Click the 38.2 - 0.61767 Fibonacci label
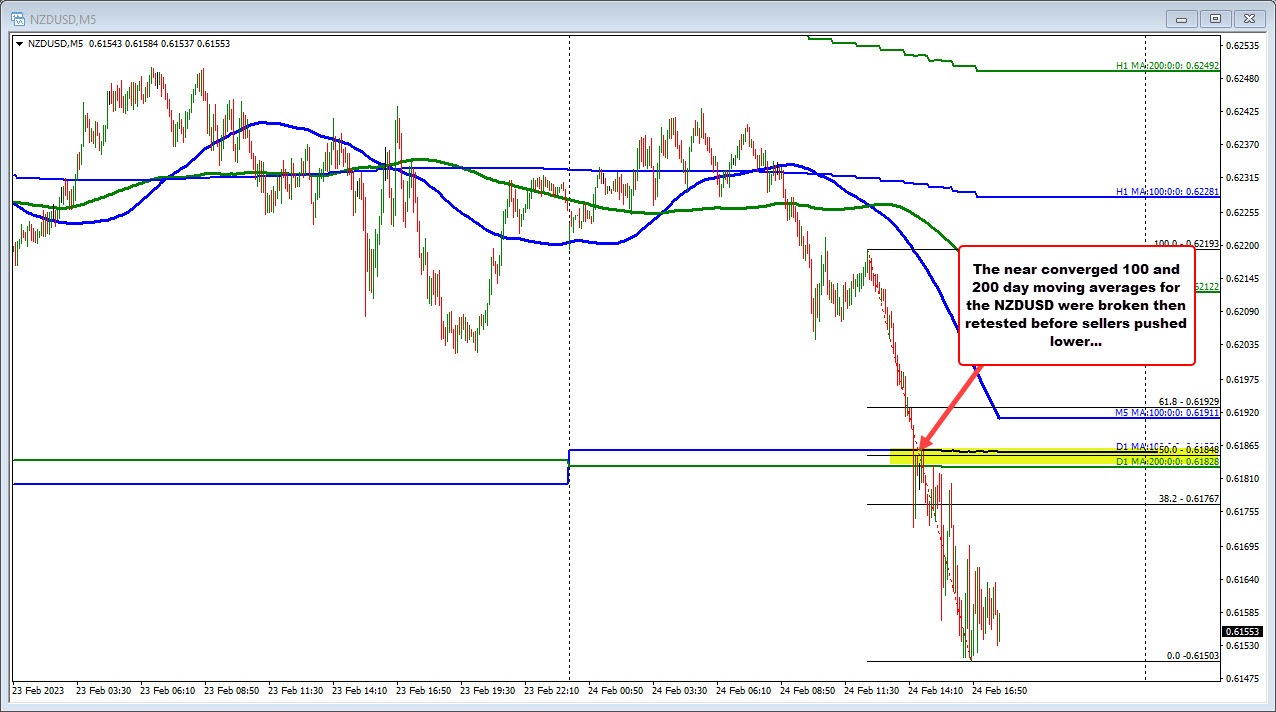The image size is (1276, 712). [x=1188, y=499]
